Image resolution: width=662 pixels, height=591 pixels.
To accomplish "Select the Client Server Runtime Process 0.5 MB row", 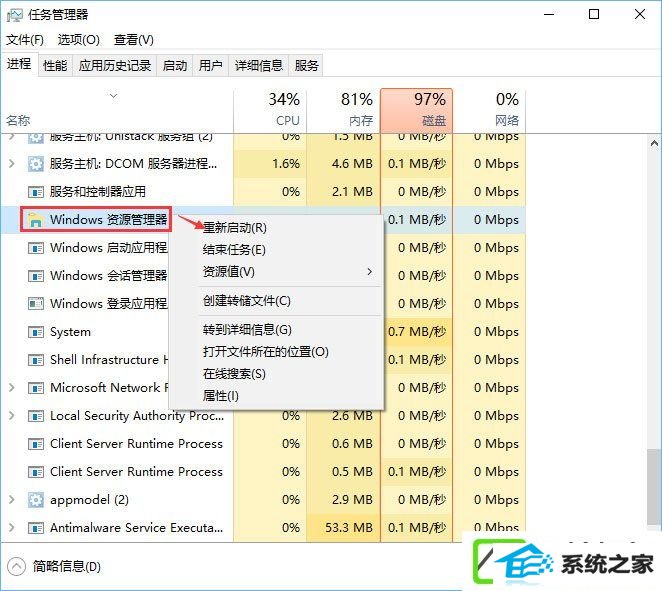I will pos(263,472).
